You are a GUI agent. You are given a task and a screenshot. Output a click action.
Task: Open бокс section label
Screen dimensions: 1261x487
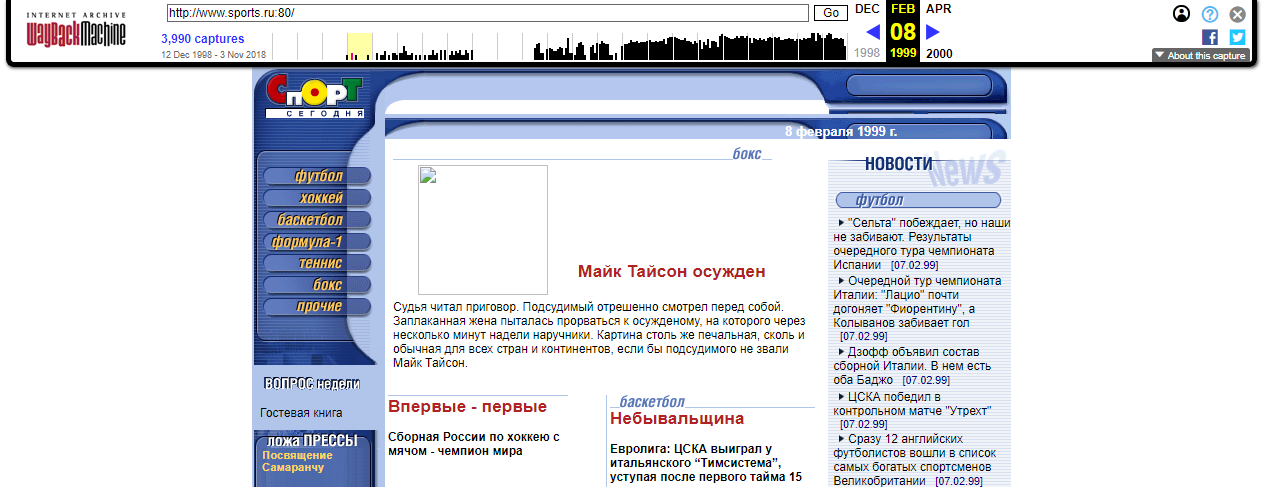click(747, 153)
